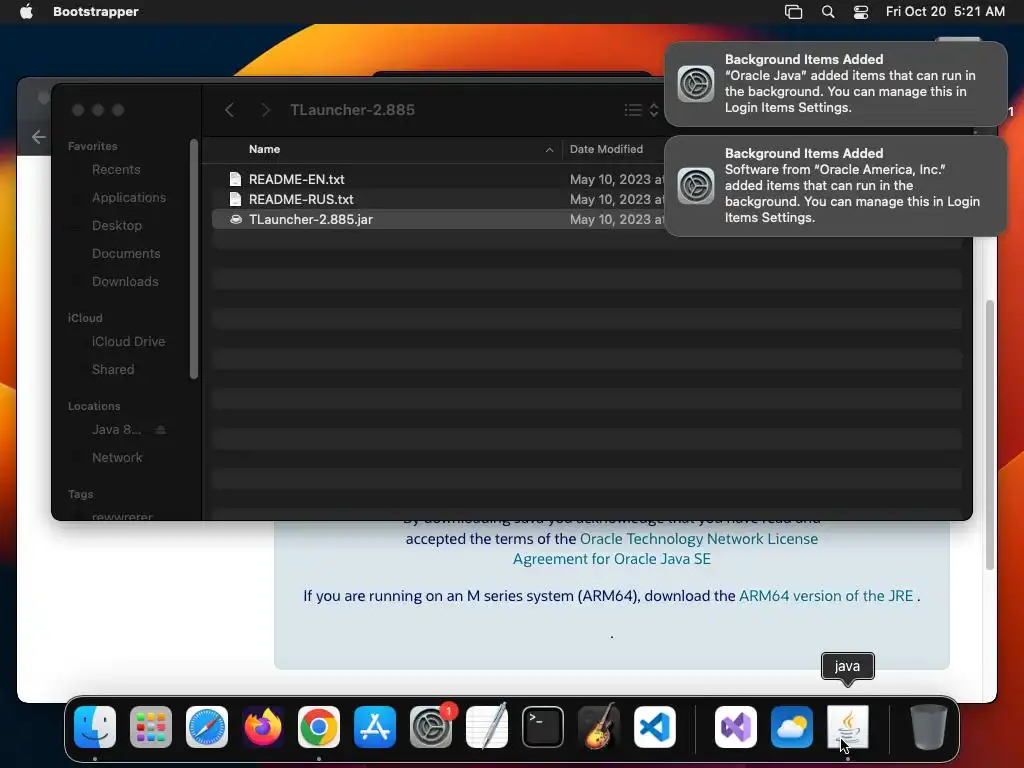Open GarageBand from the Dock
The width and height of the screenshot is (1024, 768).
(599, 727)
